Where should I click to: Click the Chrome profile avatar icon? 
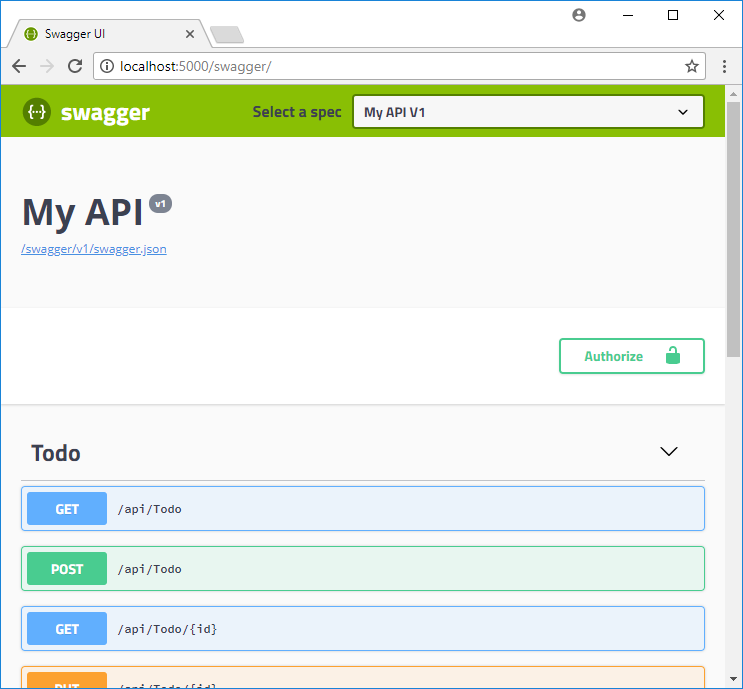coord(579,15)
